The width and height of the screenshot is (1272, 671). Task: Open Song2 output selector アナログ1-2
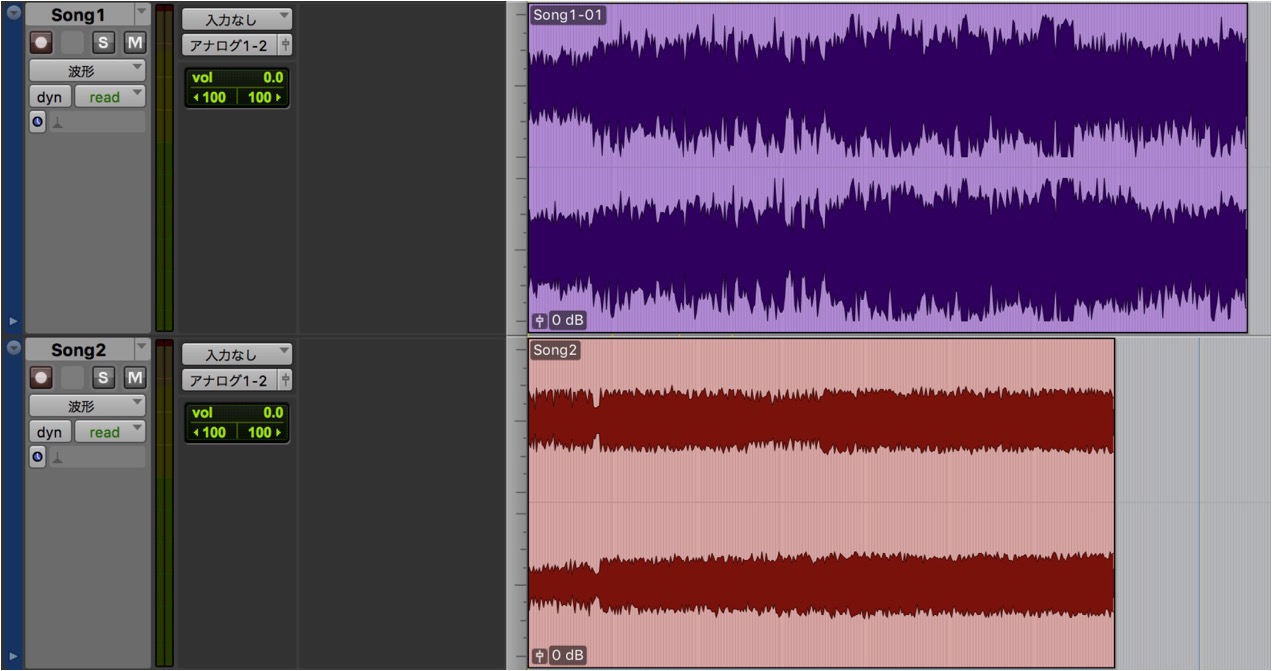229,381
